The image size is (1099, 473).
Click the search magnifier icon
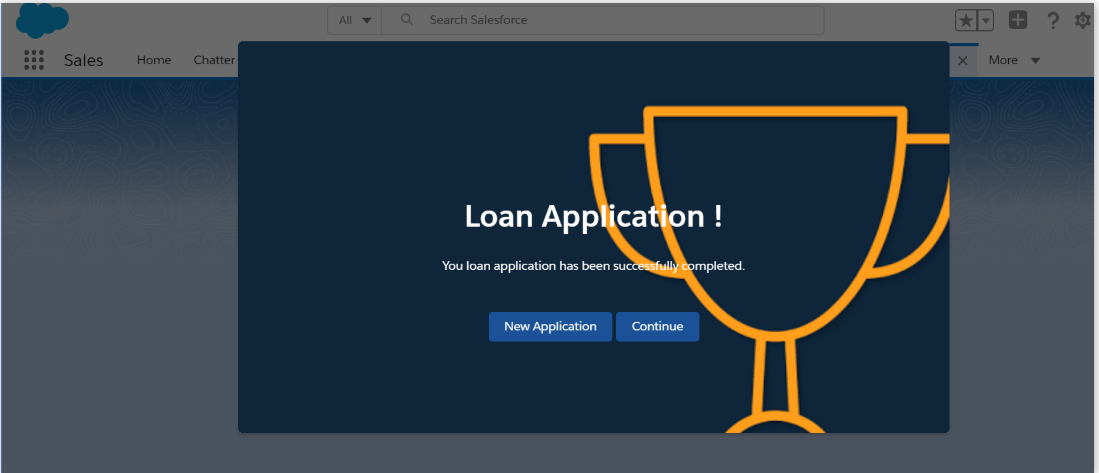point(407,20)
